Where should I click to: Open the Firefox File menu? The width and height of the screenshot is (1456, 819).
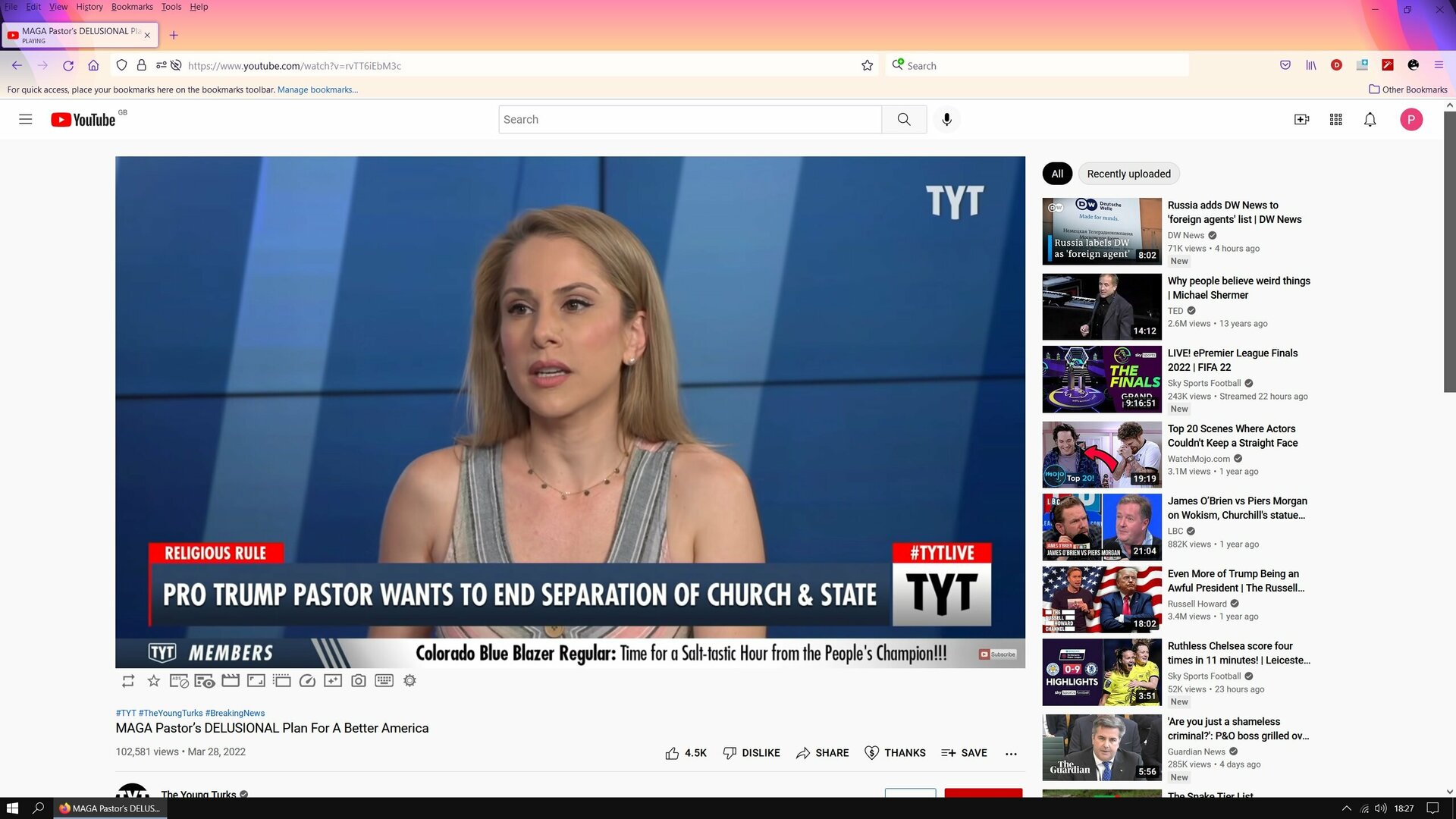[11, 7]
